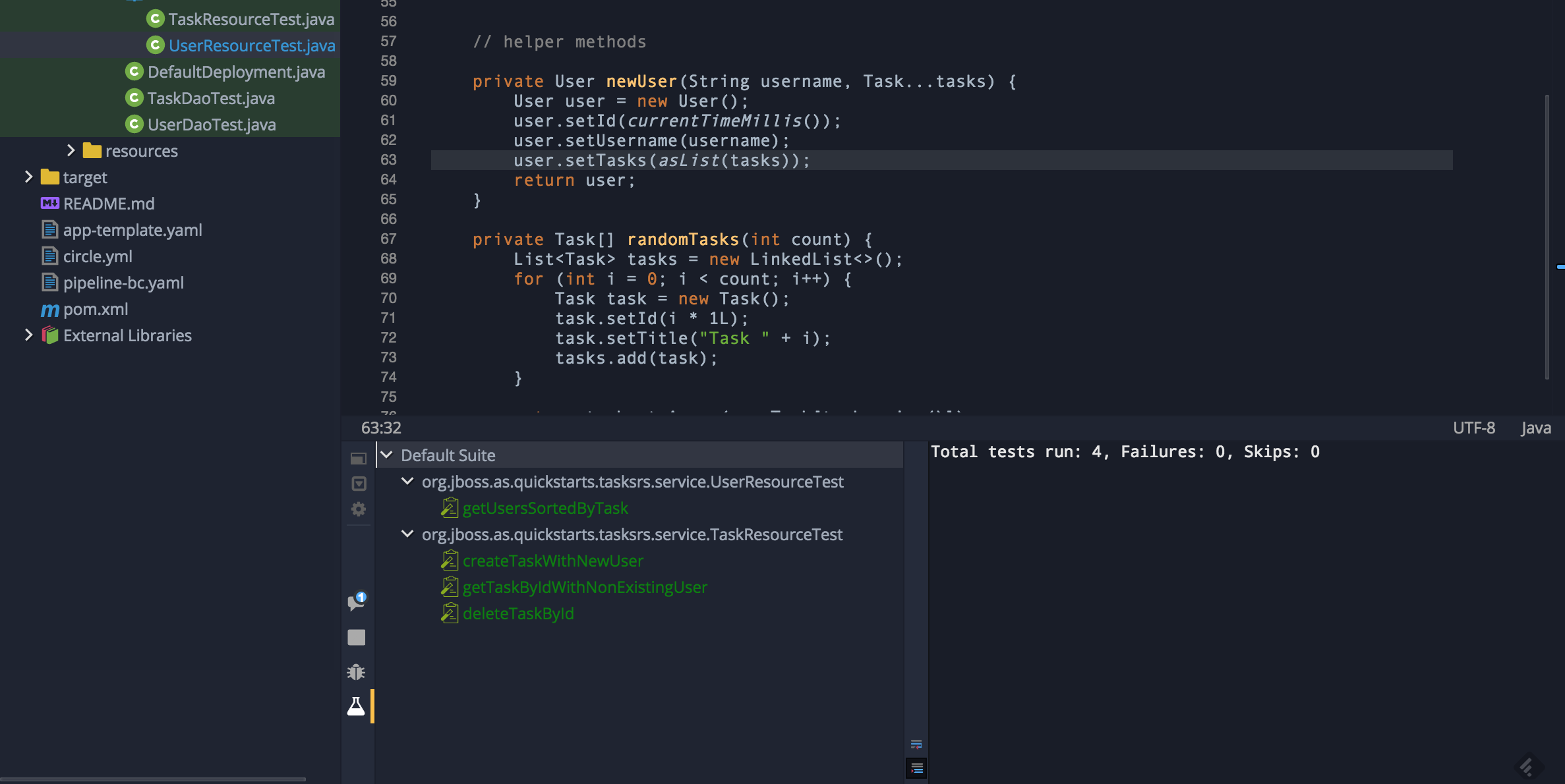Viewport: 1565px width, 784px height.
Task: Click the pom.xml Maven icon
Action: pos(50,310)
